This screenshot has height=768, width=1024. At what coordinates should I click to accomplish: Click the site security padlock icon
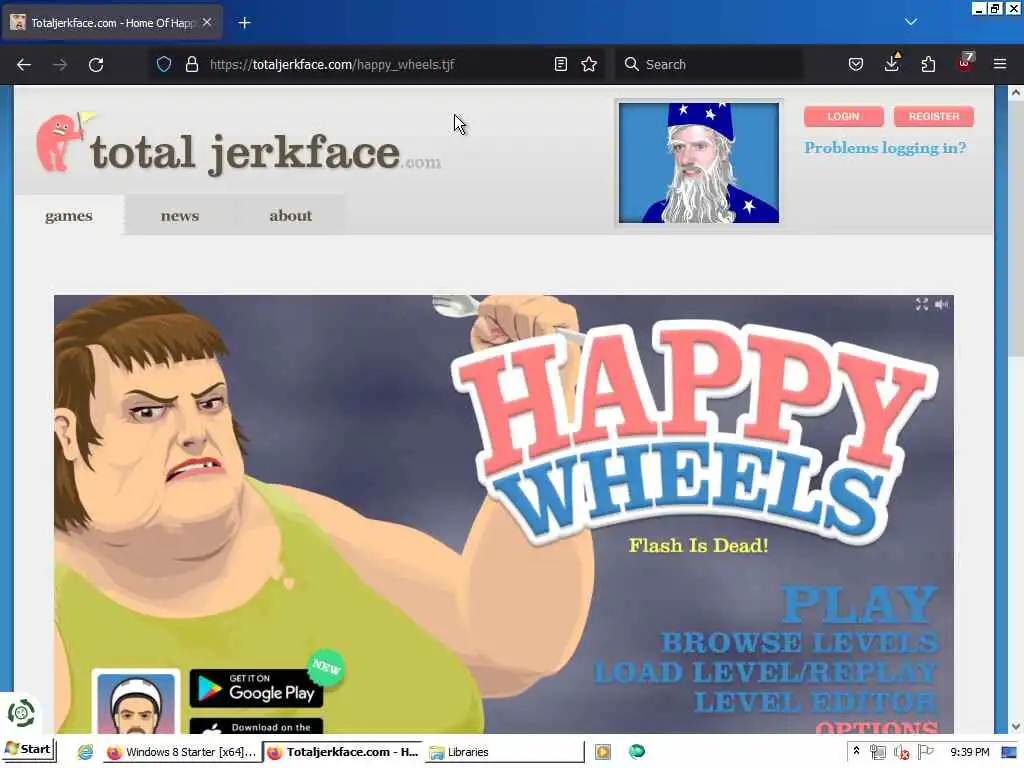pyautogui.click(x=191, y=64)
